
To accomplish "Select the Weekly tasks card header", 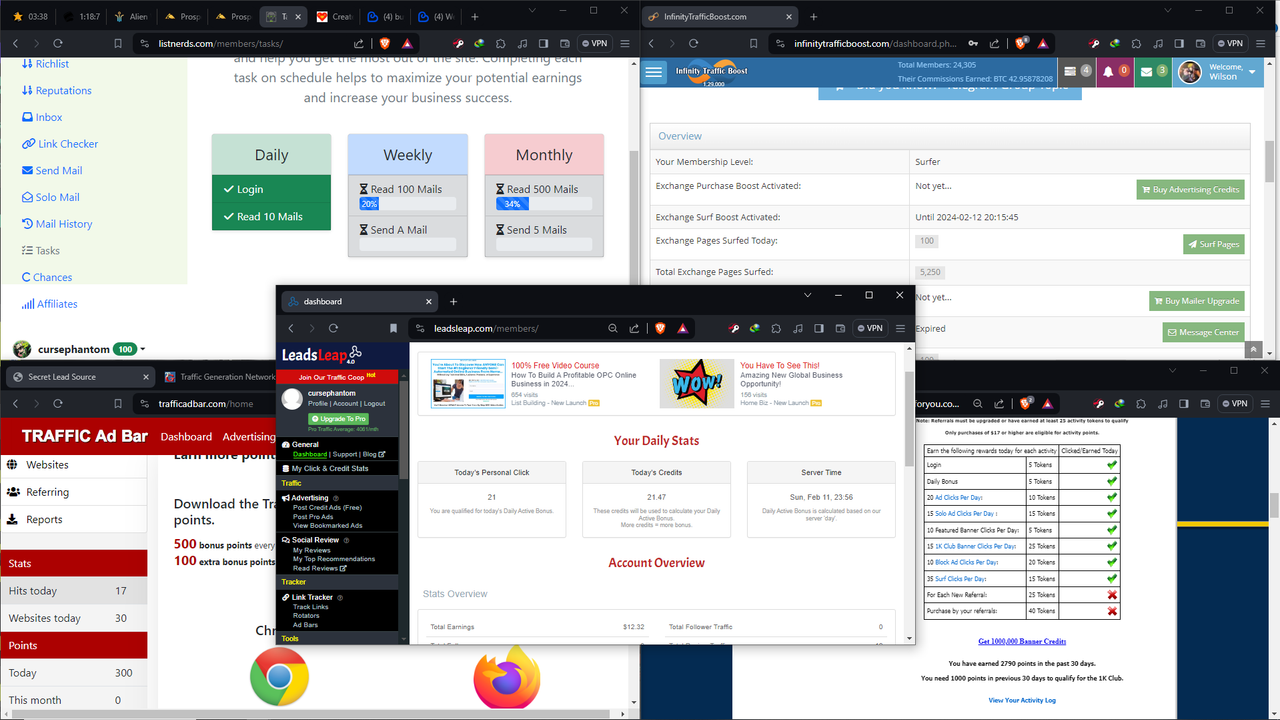I will point(408,155).
